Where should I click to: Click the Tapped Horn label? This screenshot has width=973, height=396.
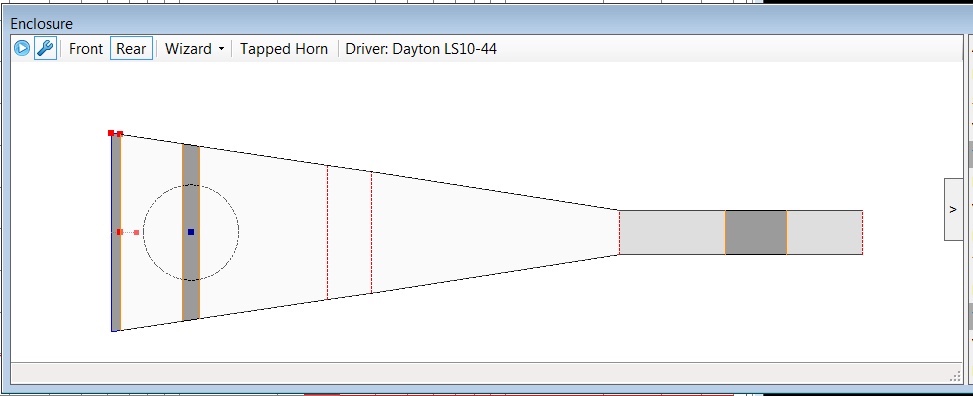coord(284,48)
